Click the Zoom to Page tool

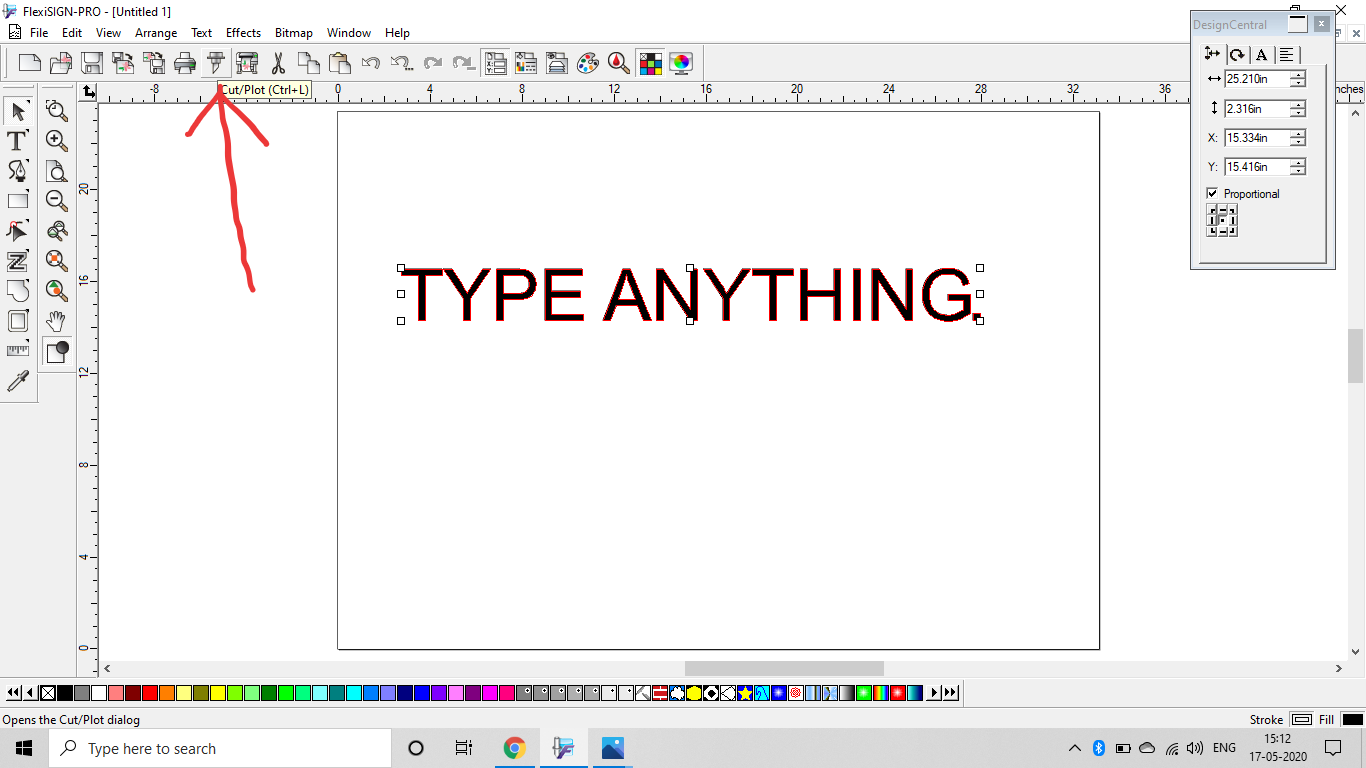click(57, 171)
